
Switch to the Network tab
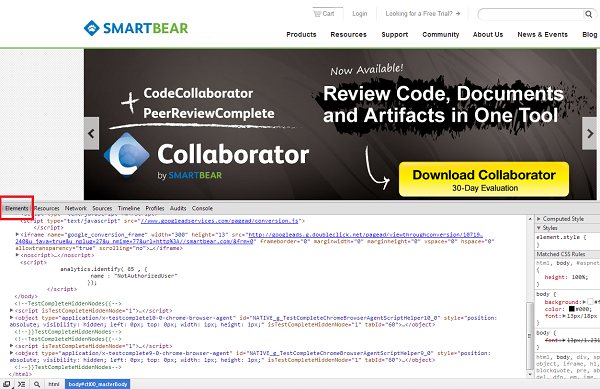76,208
